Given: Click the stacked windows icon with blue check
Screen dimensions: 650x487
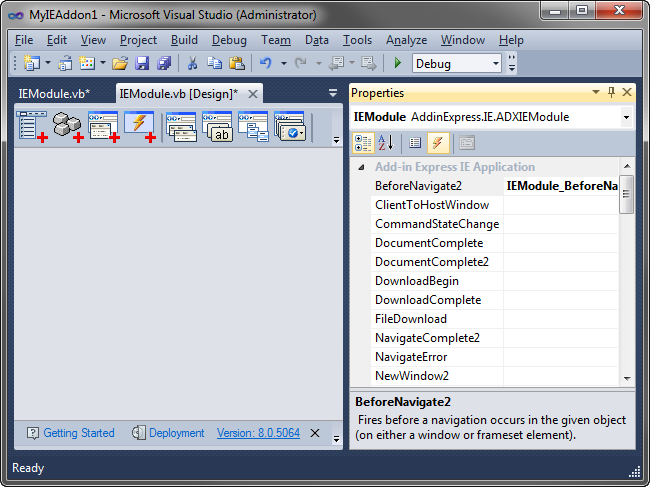Looking at the screenshot, I should pos(289,127).
